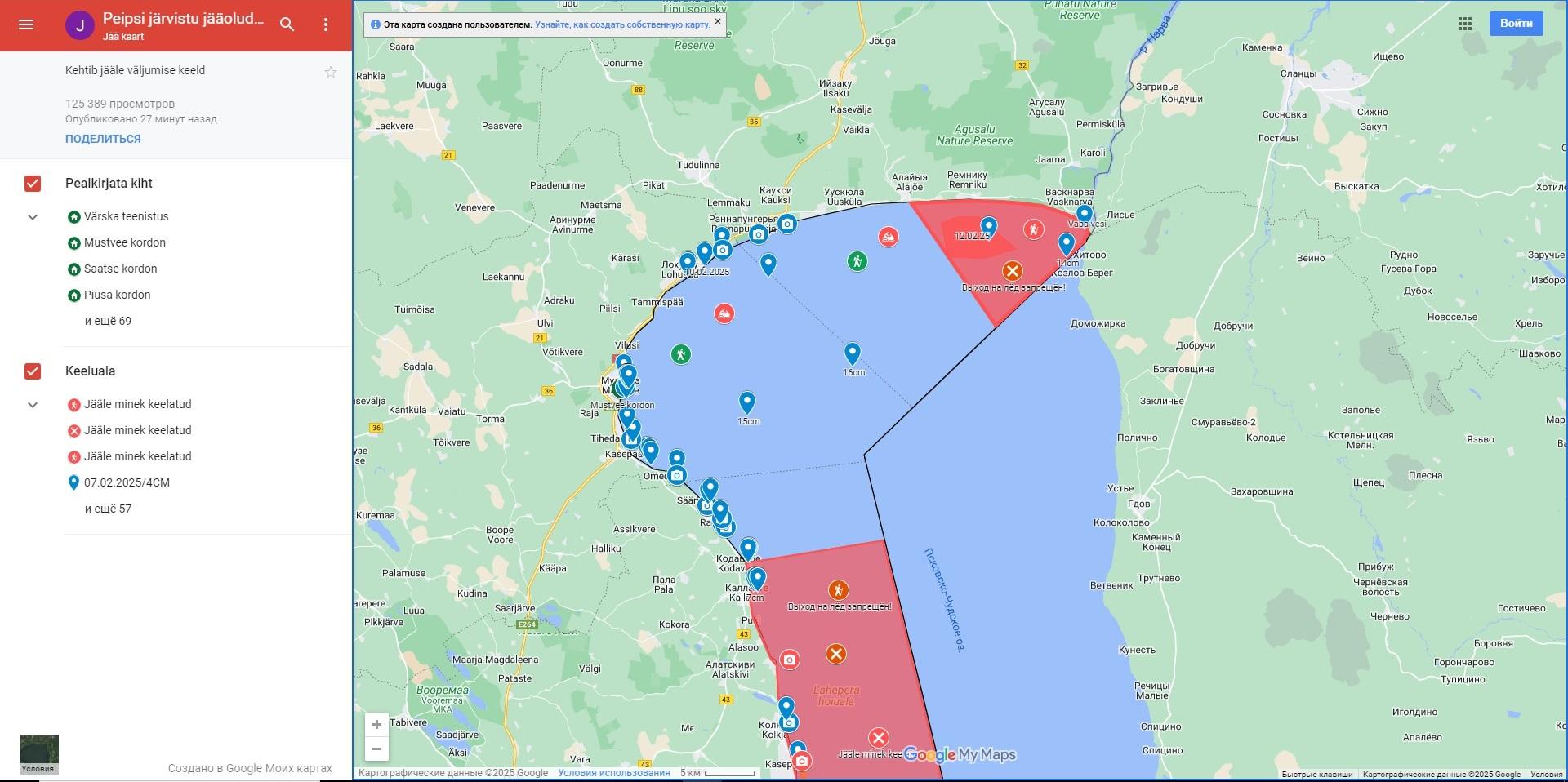Image resolution: width=1568 pixels, height=782 pixels.
Task: Collapse the Pealkirjata kiht item list
Action: (x=33, y=217)
